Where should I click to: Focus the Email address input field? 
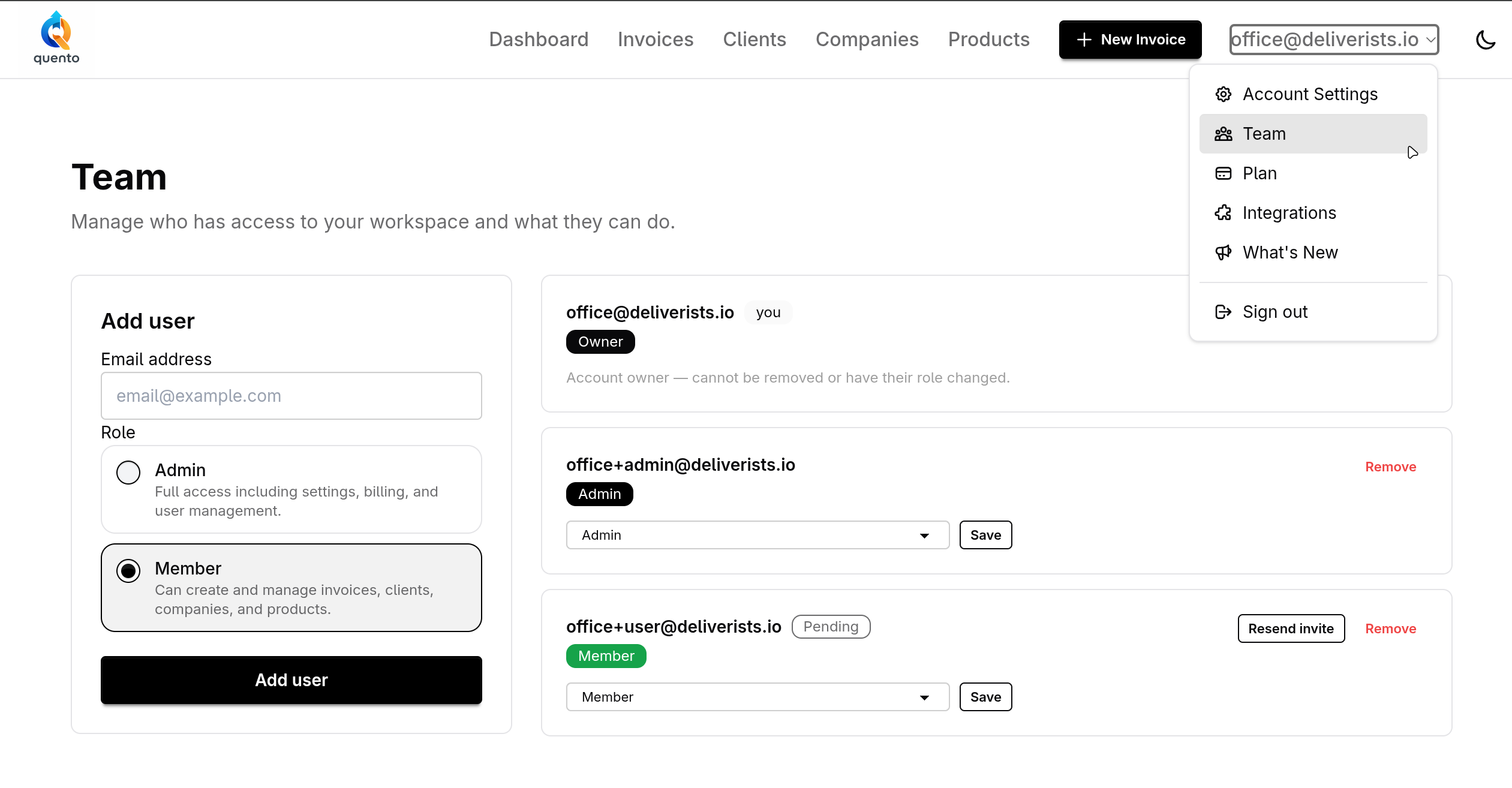291,396
